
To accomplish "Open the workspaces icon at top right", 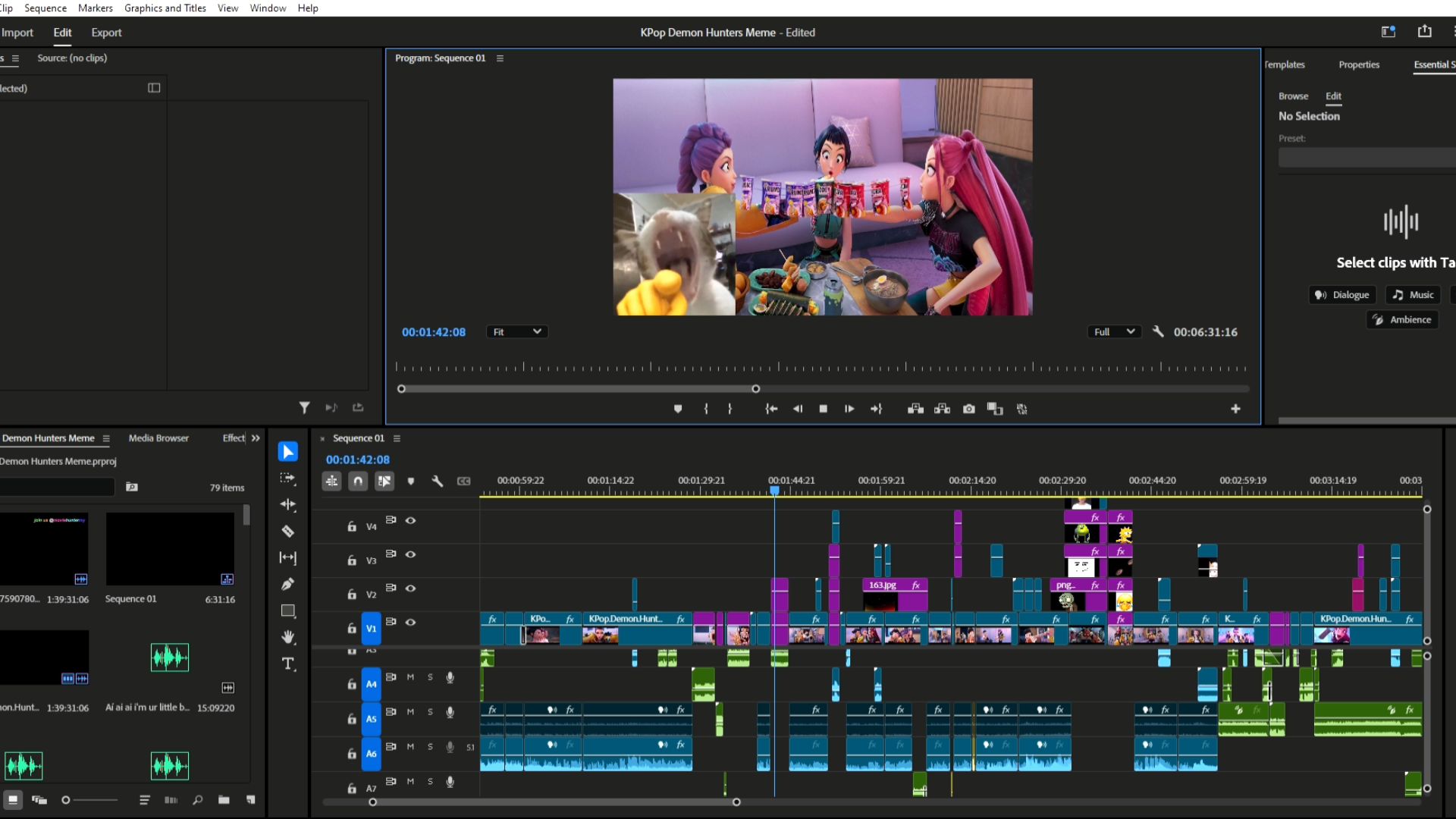I will tap(1389, 31).
